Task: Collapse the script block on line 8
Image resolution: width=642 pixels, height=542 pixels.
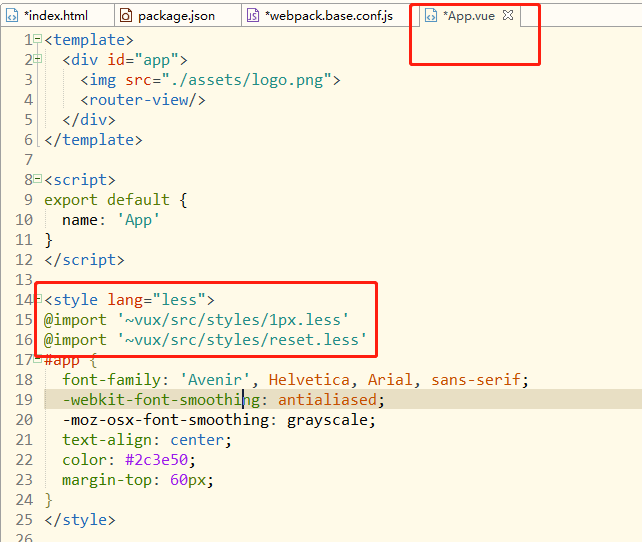Action: 38,178
